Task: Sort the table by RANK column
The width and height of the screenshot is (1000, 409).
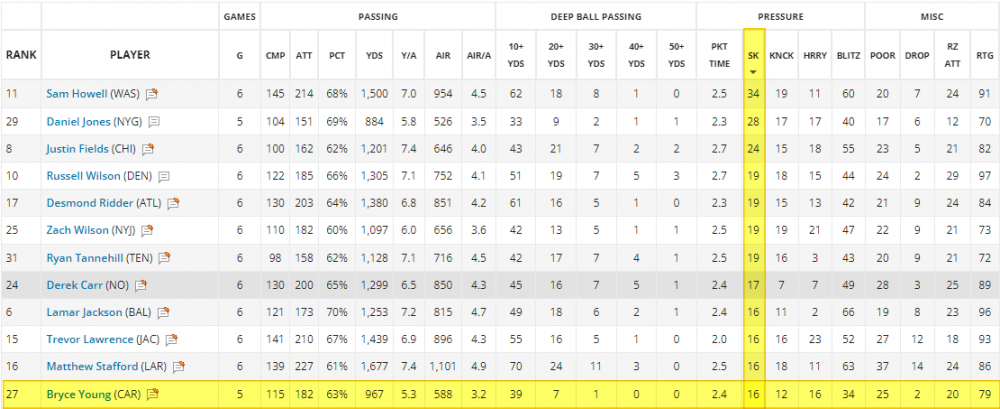Action: tap(23, 54)
